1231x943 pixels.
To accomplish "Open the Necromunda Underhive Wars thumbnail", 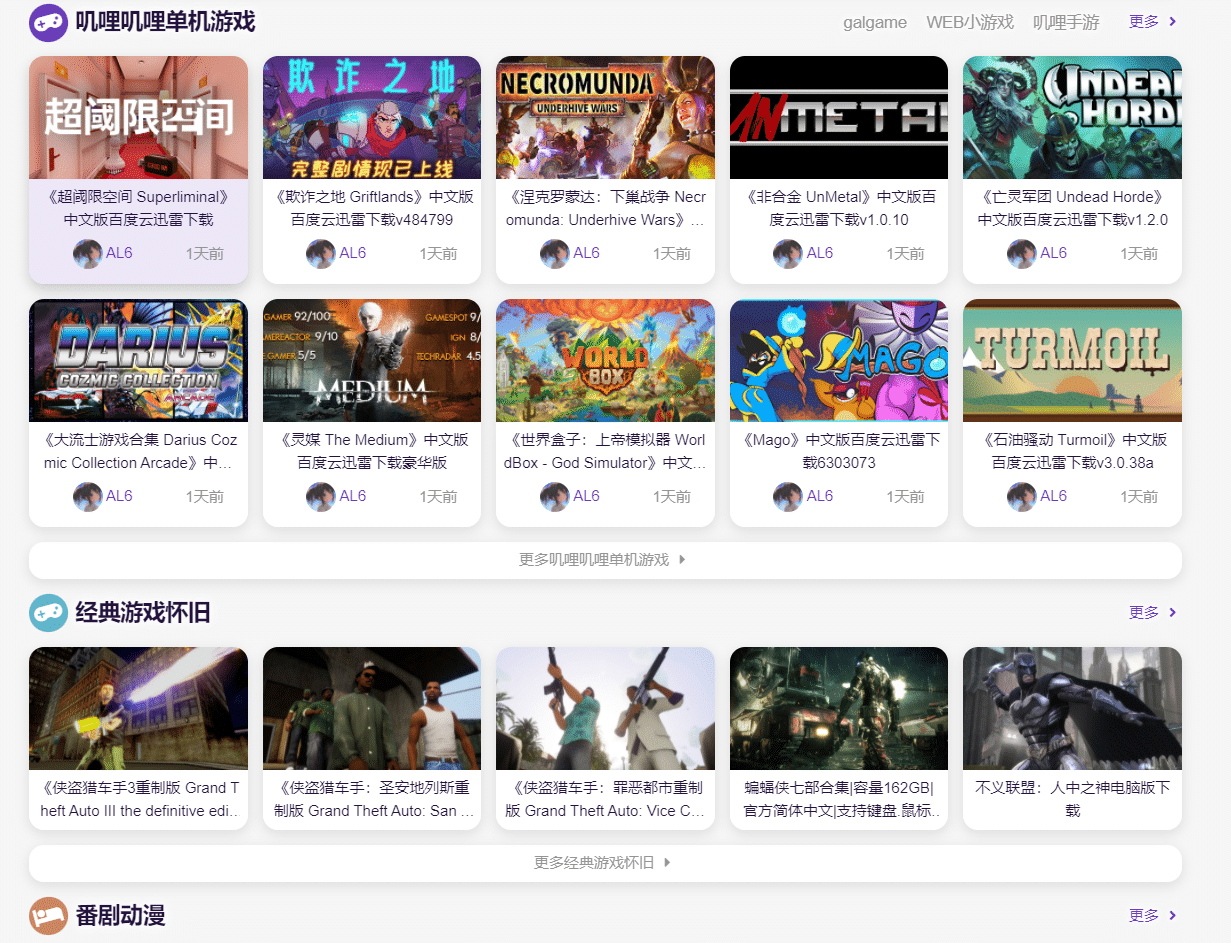I will point(605,117).
